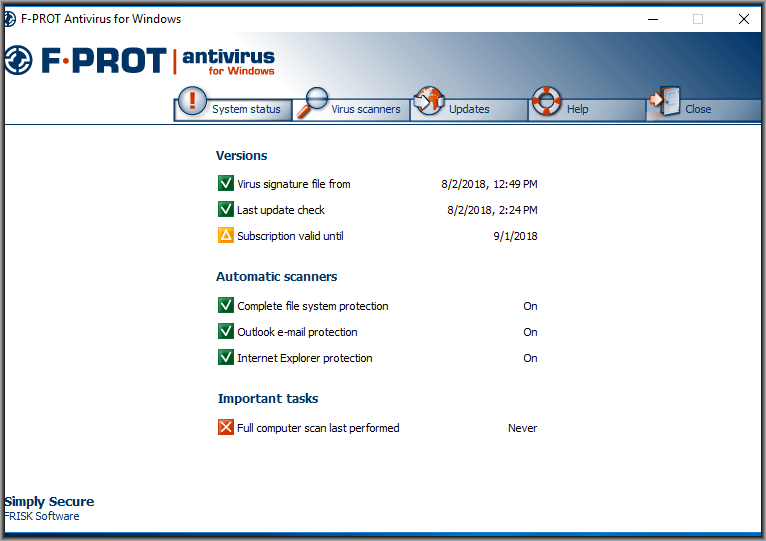Click the F-PROT Antivirus for Windows window title
Viewport: 766px width, 541px height.
pos(101,19)
